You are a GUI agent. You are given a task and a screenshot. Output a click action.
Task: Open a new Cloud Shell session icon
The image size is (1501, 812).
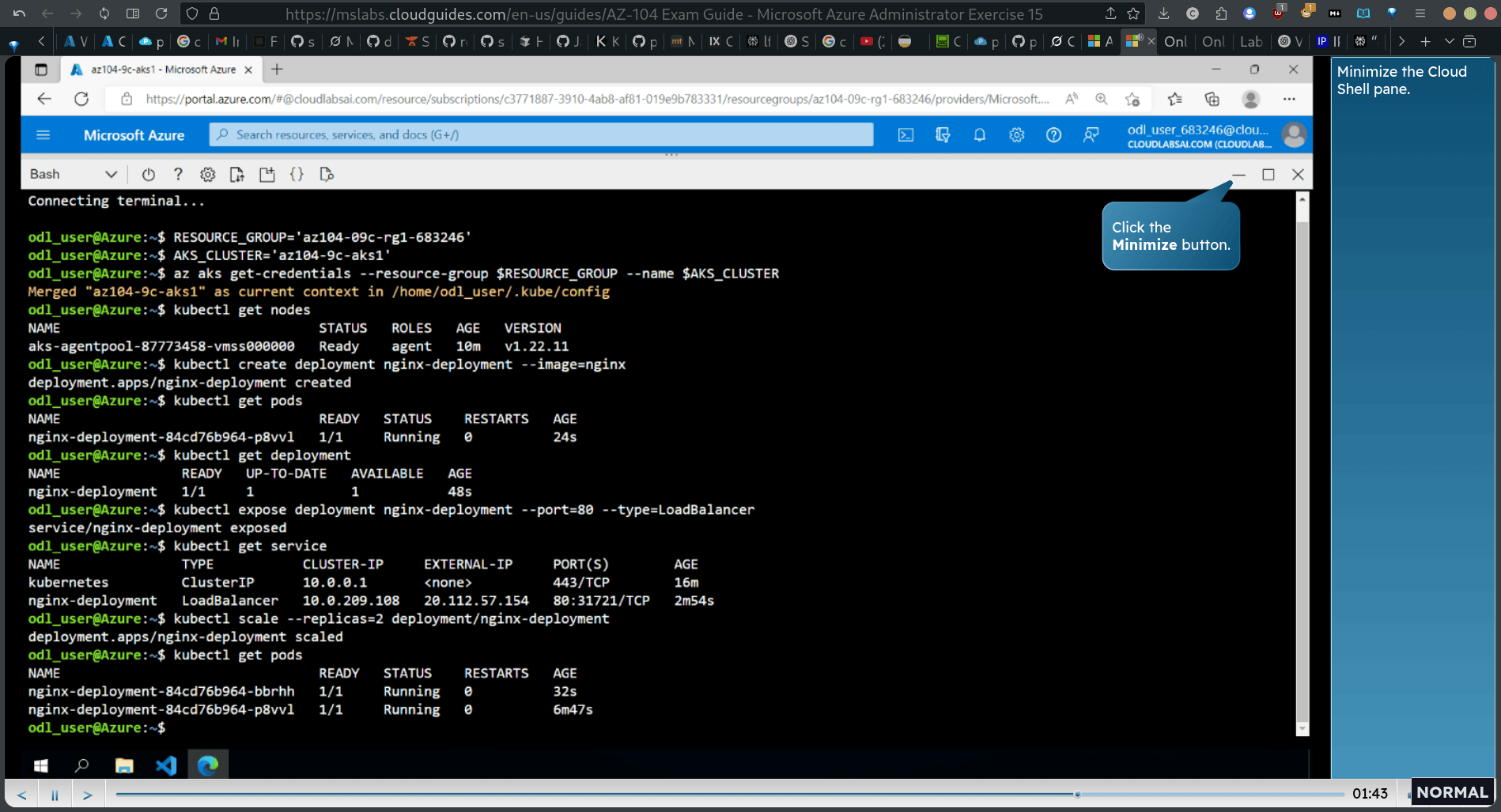[267, 175]
